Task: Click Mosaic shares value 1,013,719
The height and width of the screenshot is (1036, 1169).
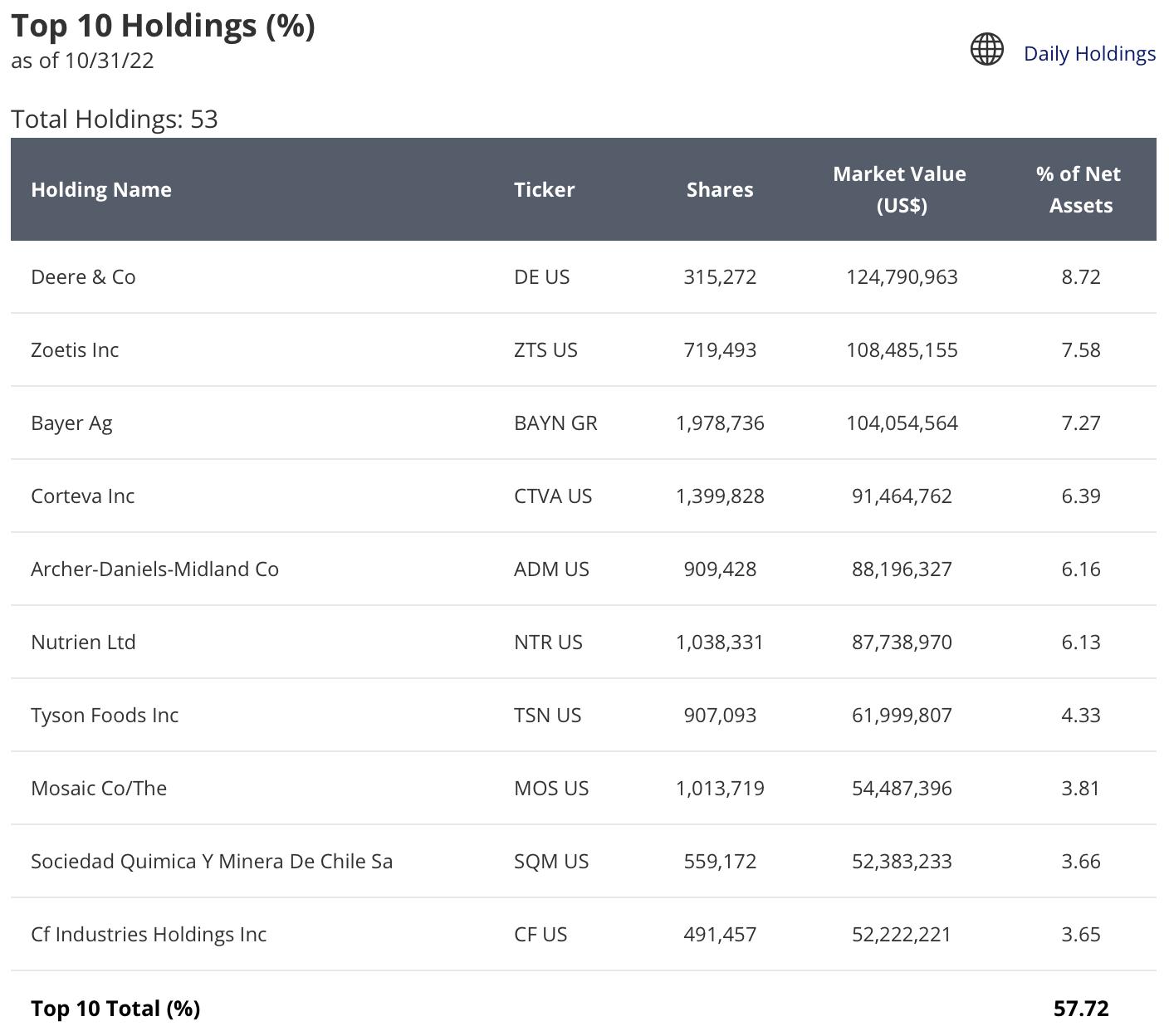Action: click(720, 788)
